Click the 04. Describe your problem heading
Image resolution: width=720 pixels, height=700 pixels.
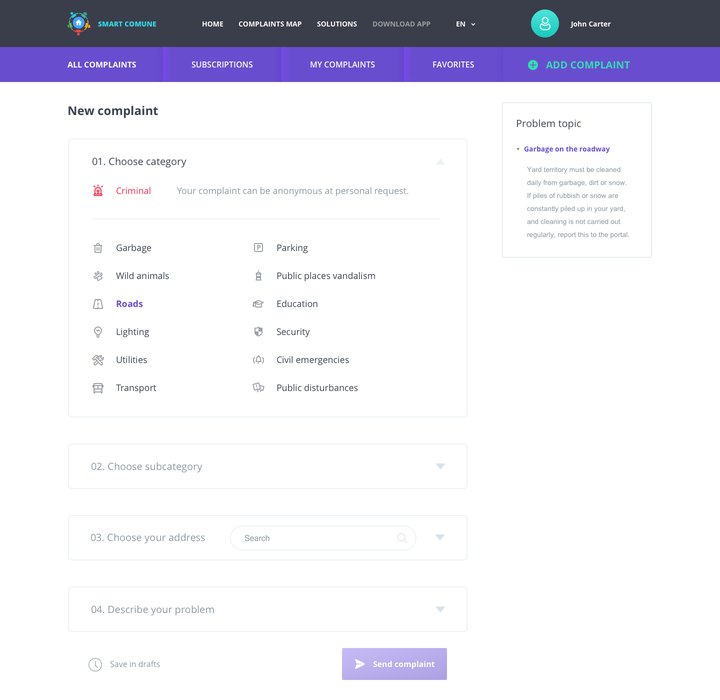click(x=152, y=610)
